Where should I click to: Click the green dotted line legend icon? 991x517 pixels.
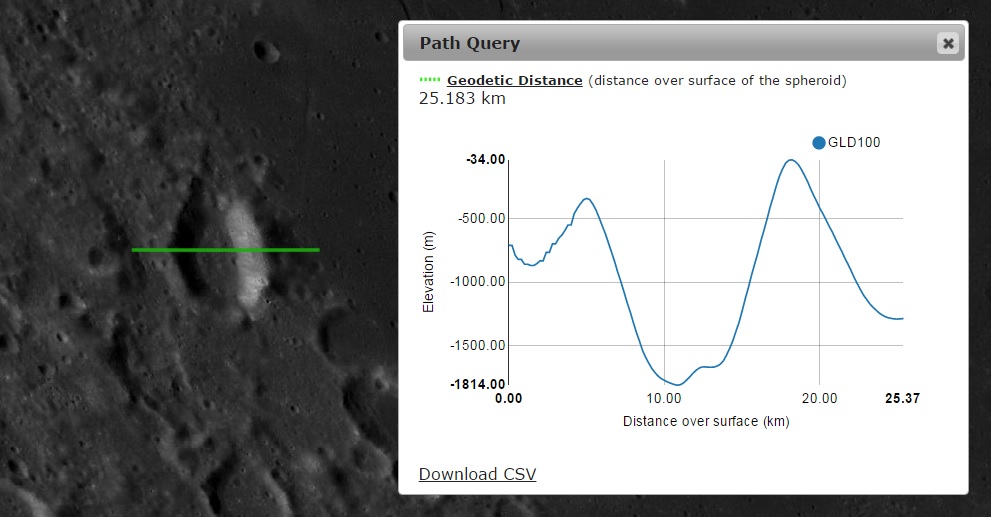[430, 80]
